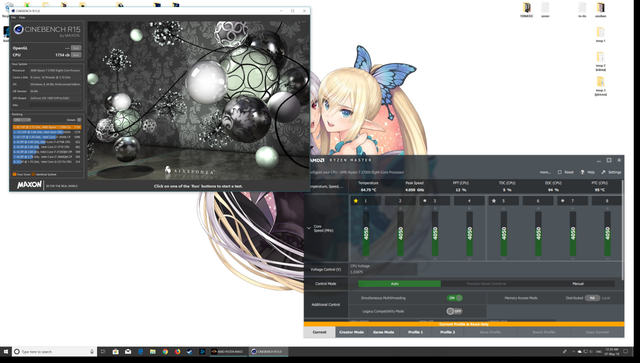The height and width of the screenshot is (363, 640).
Task: Toggle Legacy Compatibility Mode switch
Action: coord(454,311)
